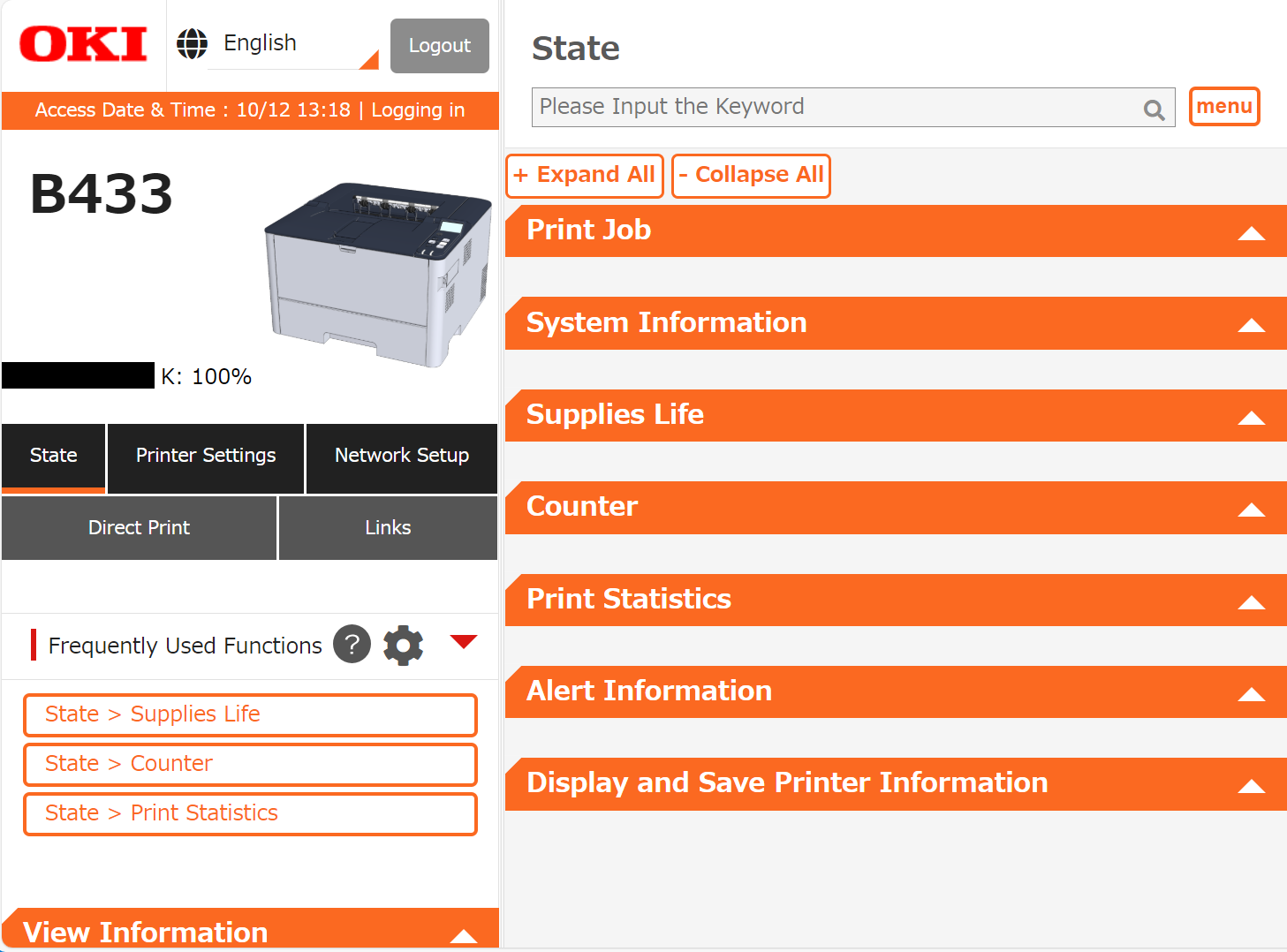Image resolution: width=1287 pixels, height=952 pixels.
Task: Click the B433 model name
Action: 102,193
